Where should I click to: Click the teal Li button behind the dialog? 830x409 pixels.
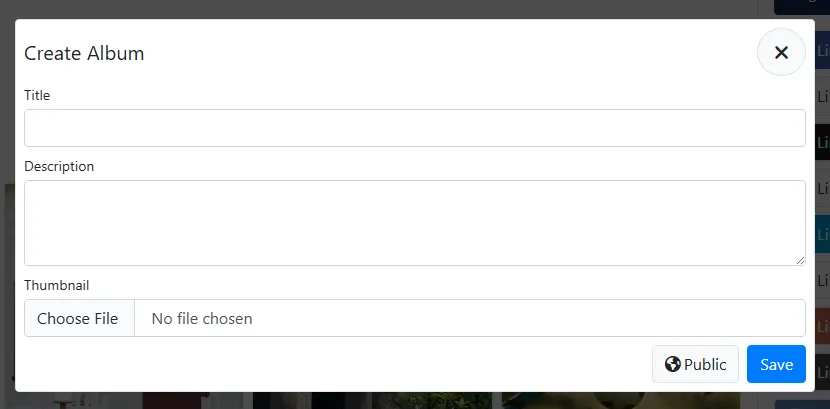823,234
